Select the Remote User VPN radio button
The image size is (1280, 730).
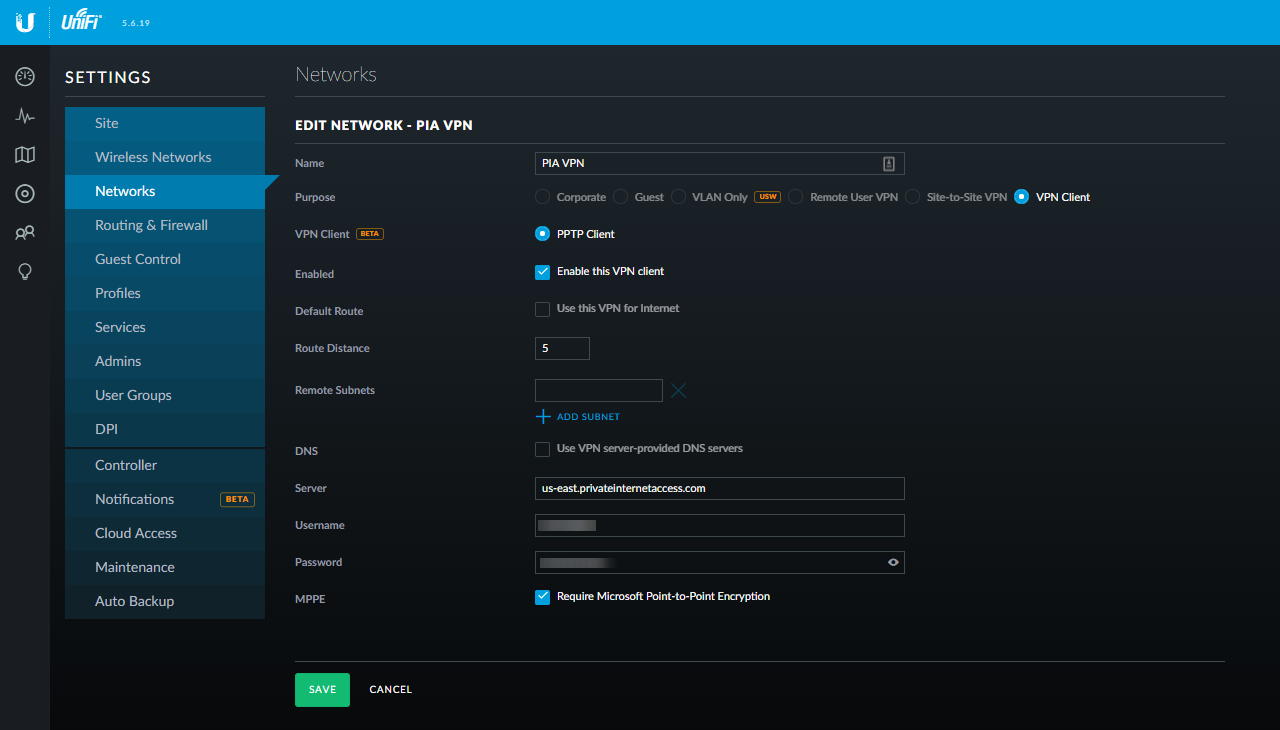tap(795, 197)
